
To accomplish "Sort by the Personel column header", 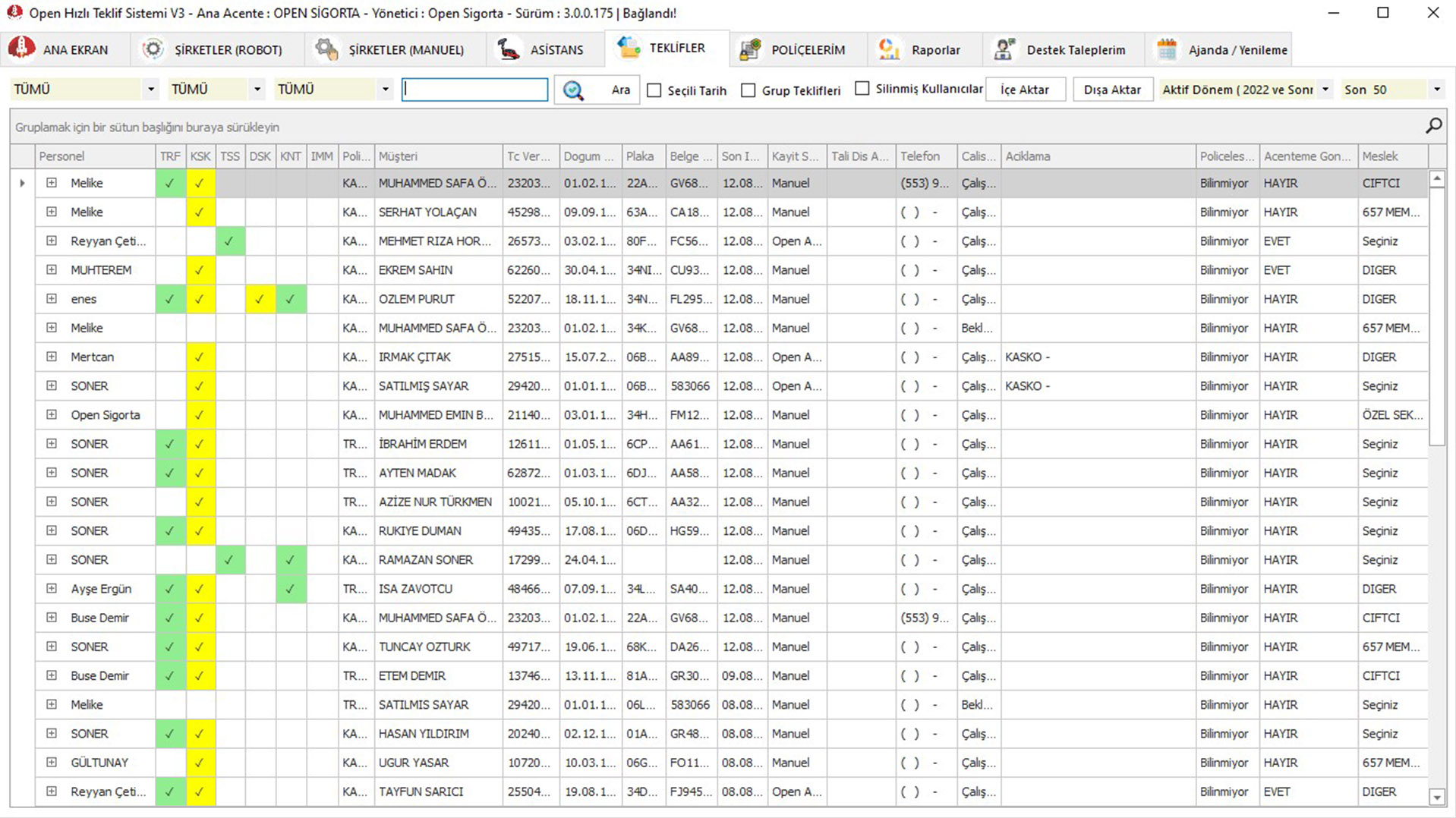I will tap(95, 156).
